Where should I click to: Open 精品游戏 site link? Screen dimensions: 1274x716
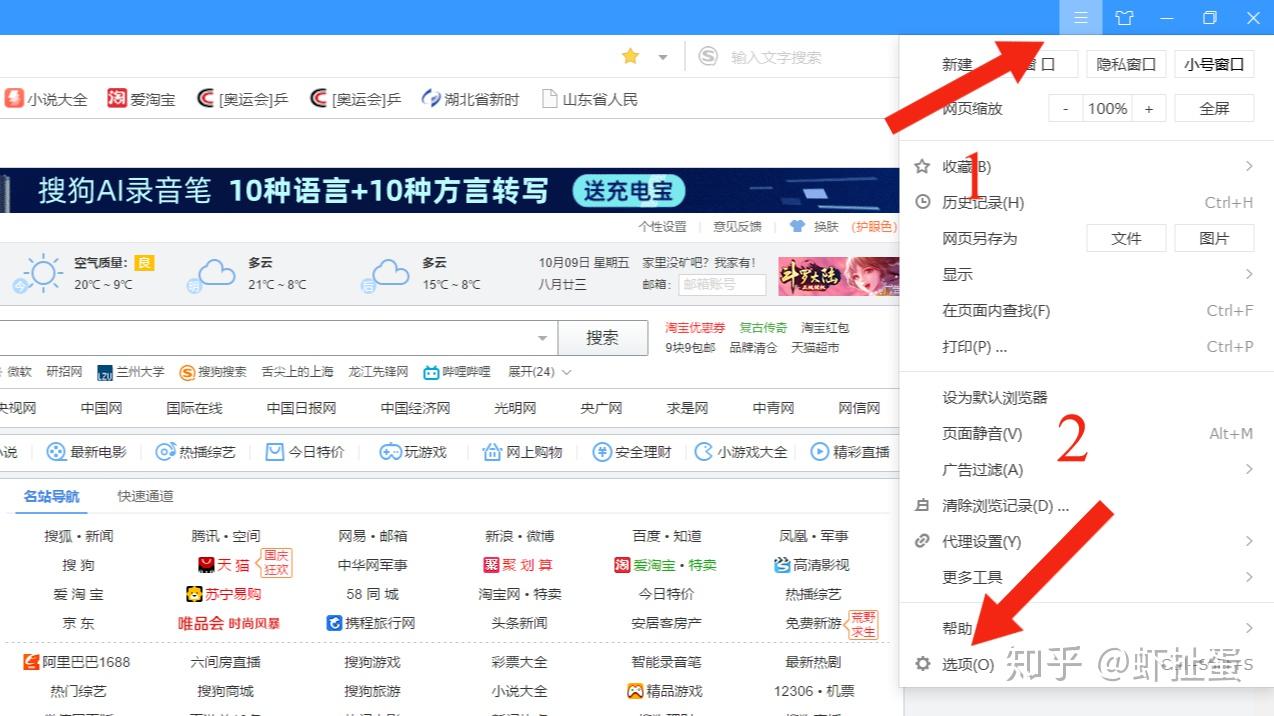click(664, 691)
